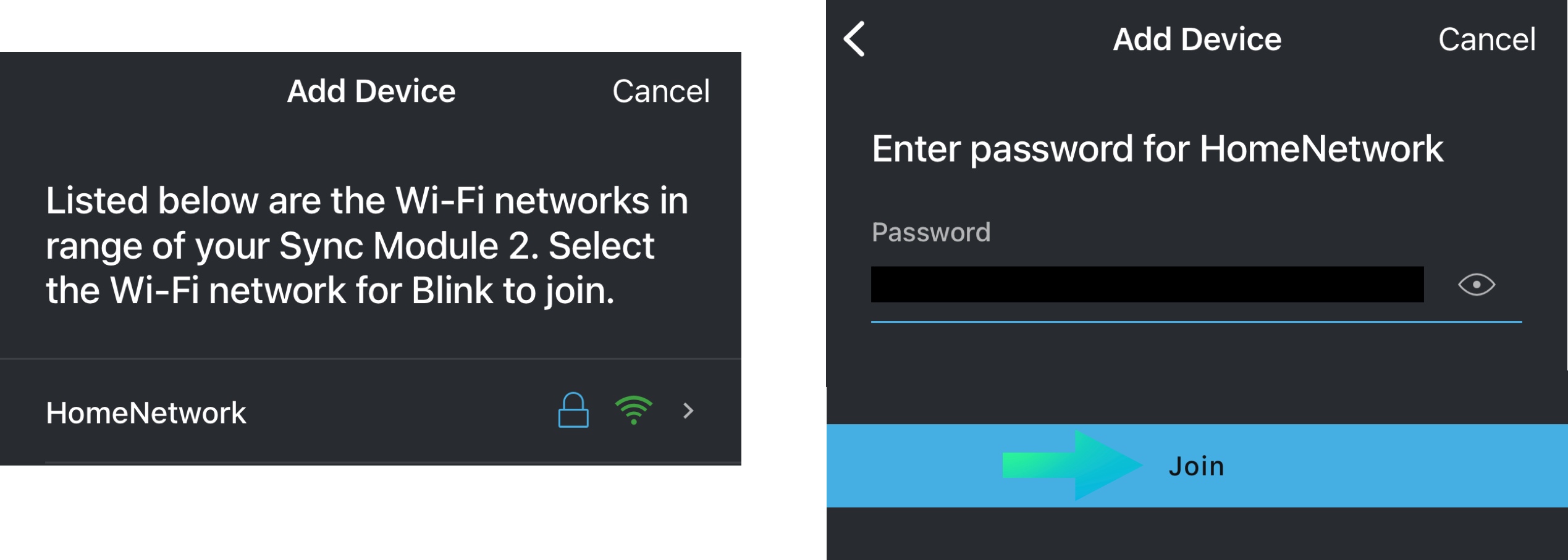Cancel on the Wi-Fi network list screen
Image resolution: width=1568 pixels, height=560 pixels.
point(660,91)
